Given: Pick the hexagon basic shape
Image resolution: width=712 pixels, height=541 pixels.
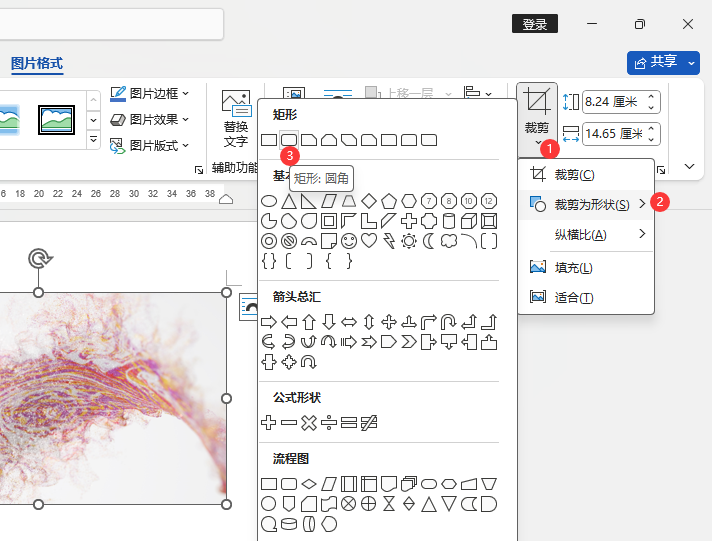Looking at the screenshot, I should pyautogui.click(x=409, y=201).
